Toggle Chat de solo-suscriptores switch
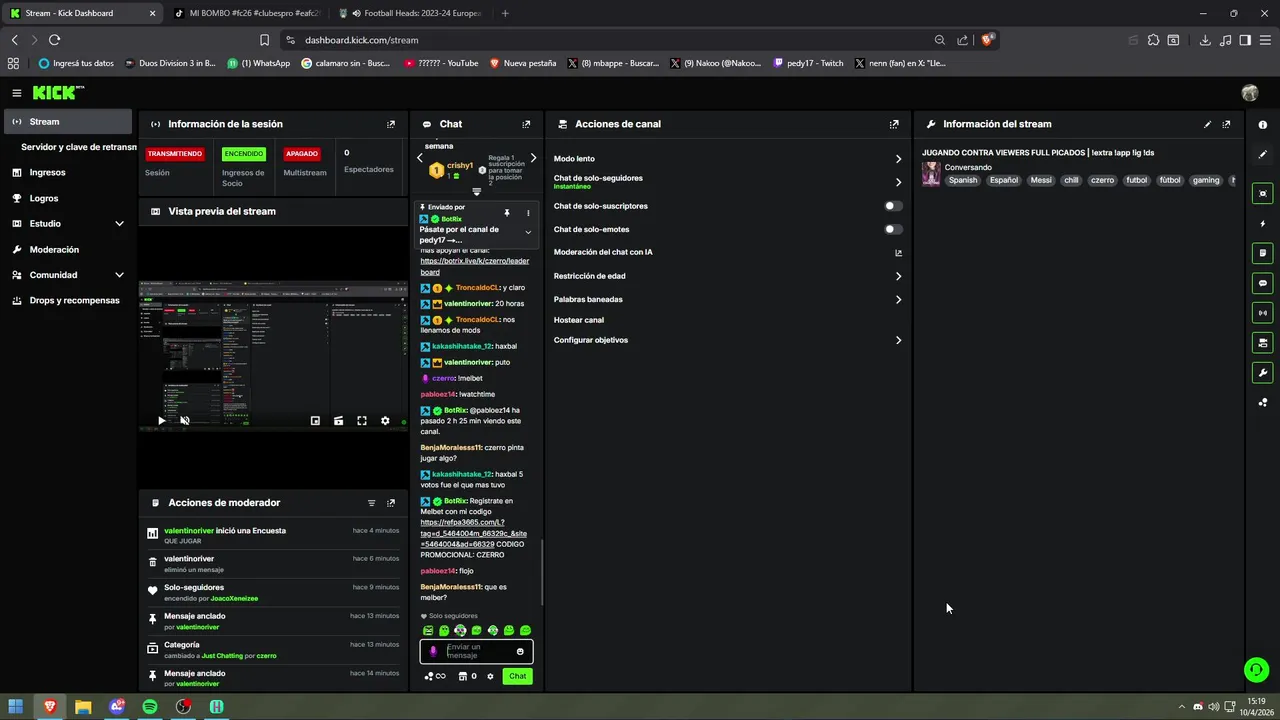This screenshot has height=720, width=1280. (893, 206)
